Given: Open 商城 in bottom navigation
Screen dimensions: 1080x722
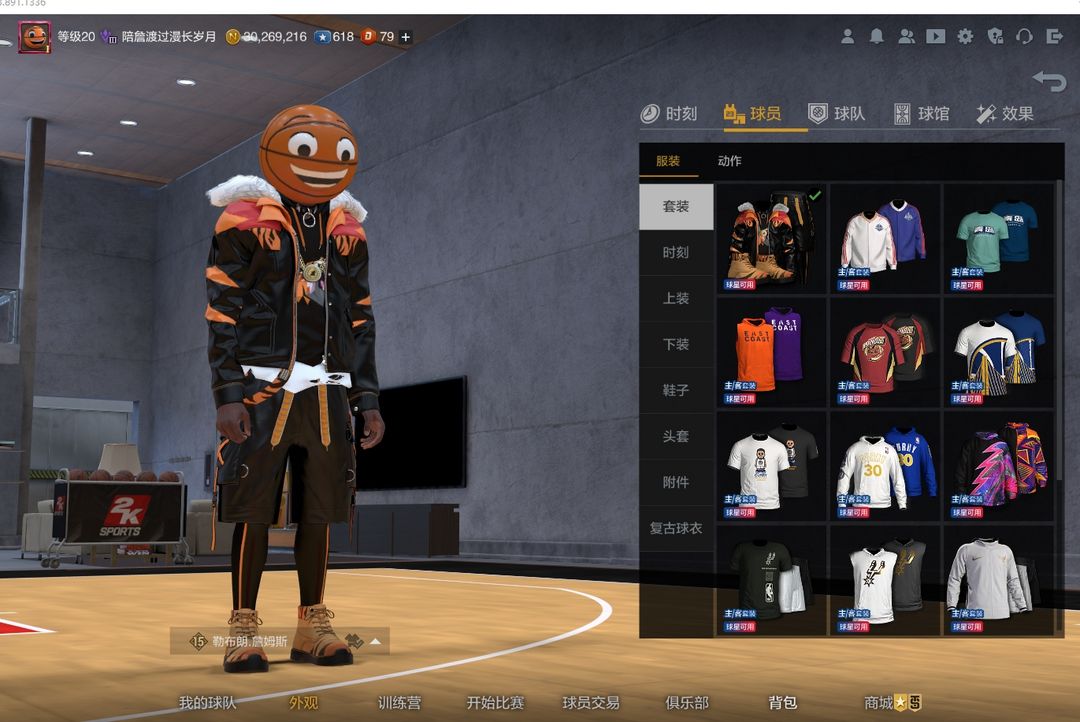Looking at the screenshot, I should [892, 703].
